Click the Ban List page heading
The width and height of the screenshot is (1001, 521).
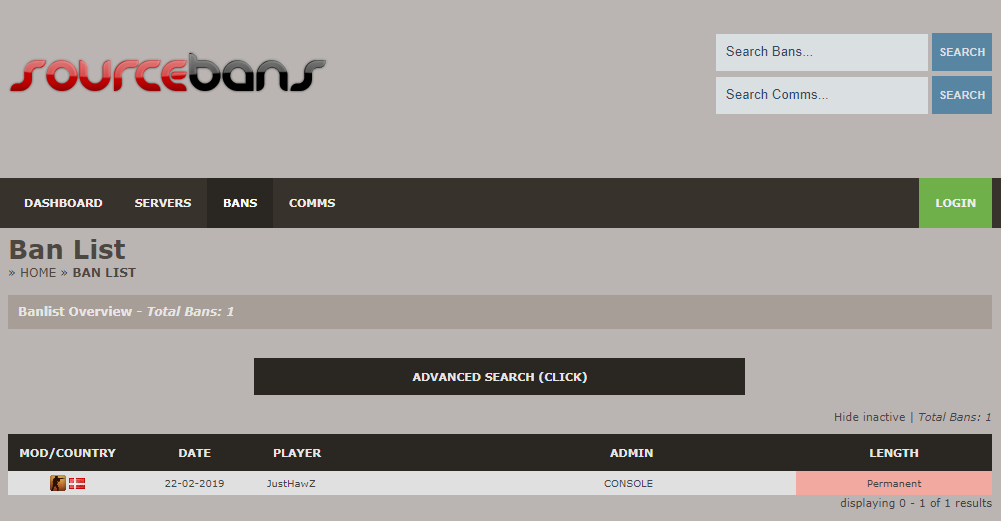67,250
